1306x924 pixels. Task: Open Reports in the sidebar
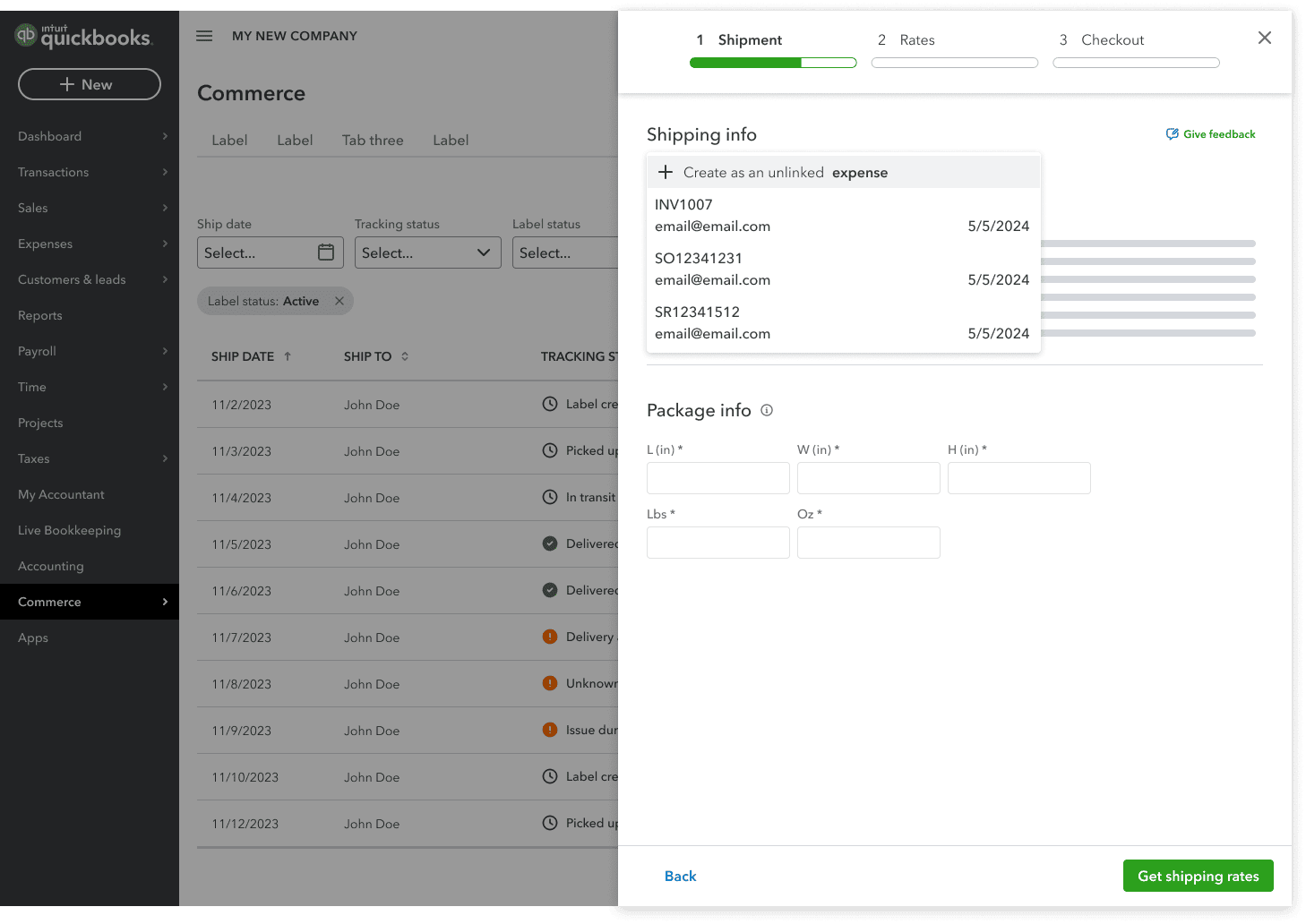click(90, 315)
